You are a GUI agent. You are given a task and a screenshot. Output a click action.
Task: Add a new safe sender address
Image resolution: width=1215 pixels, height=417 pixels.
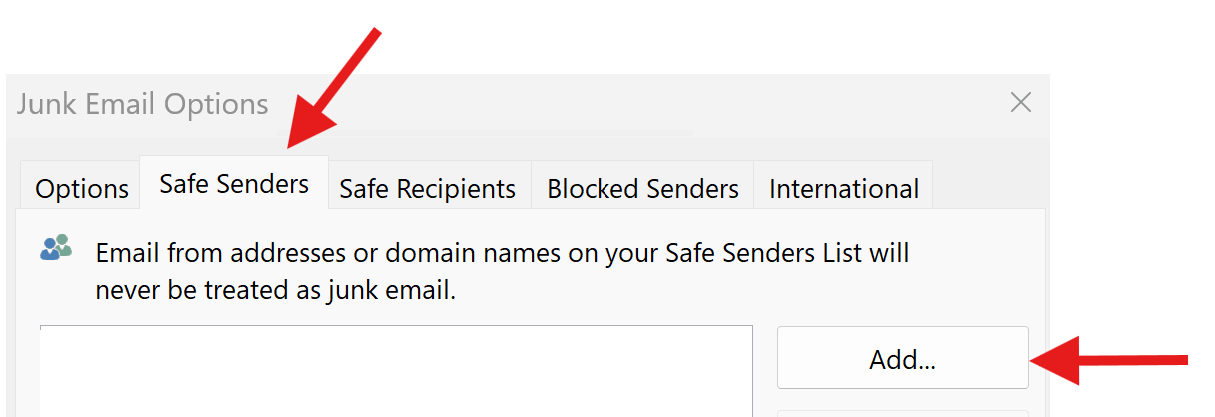click(903, 358)
